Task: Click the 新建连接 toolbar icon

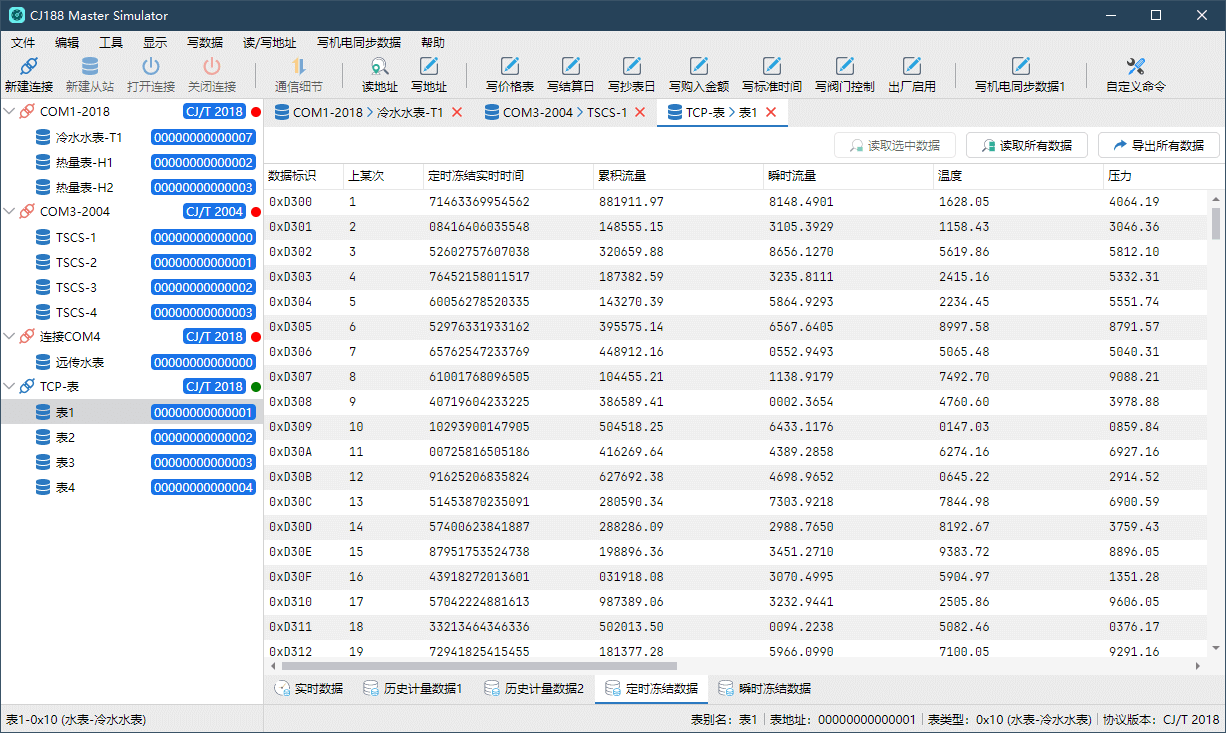Action: 28,67
